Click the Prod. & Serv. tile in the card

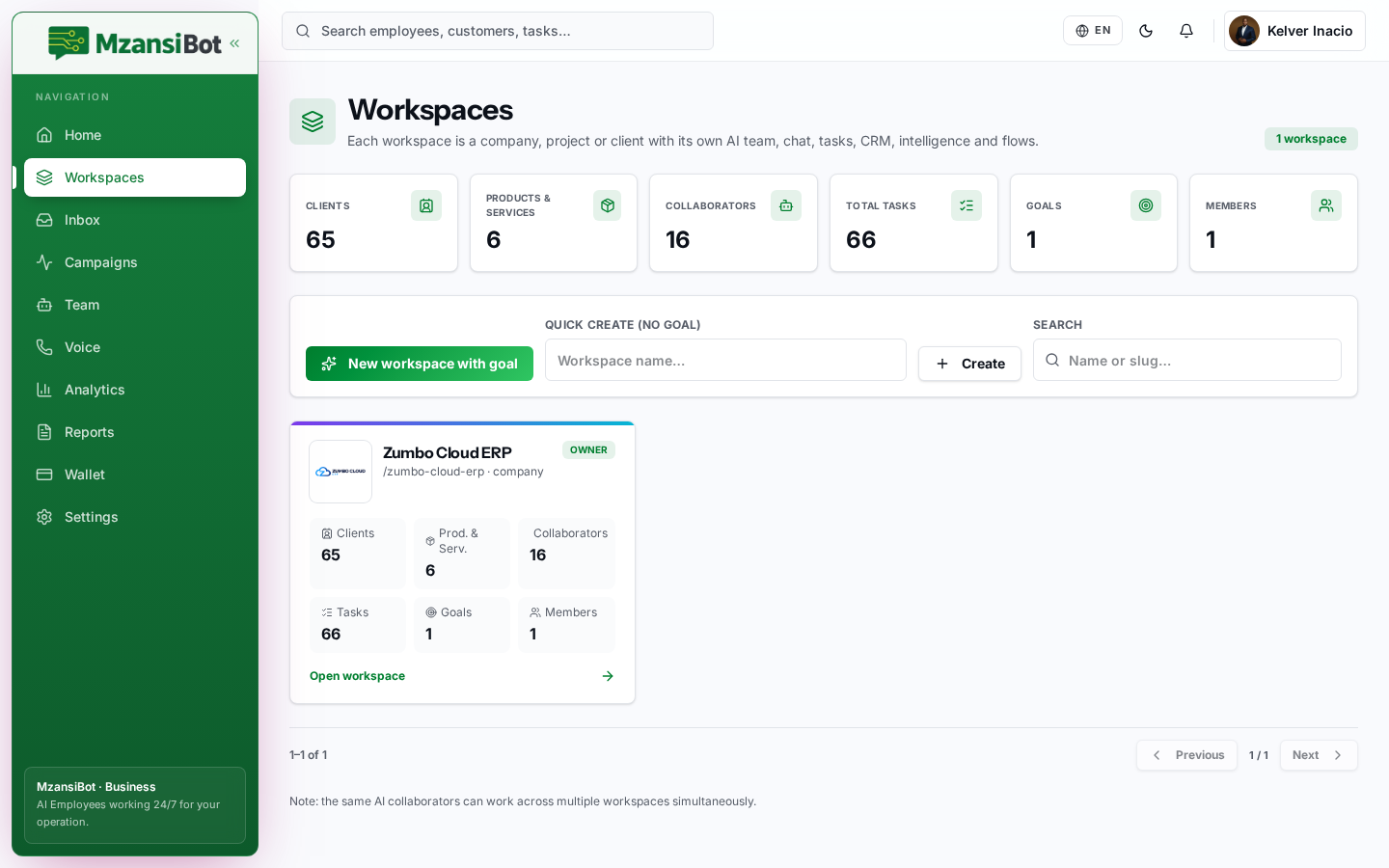coord(462,554)
